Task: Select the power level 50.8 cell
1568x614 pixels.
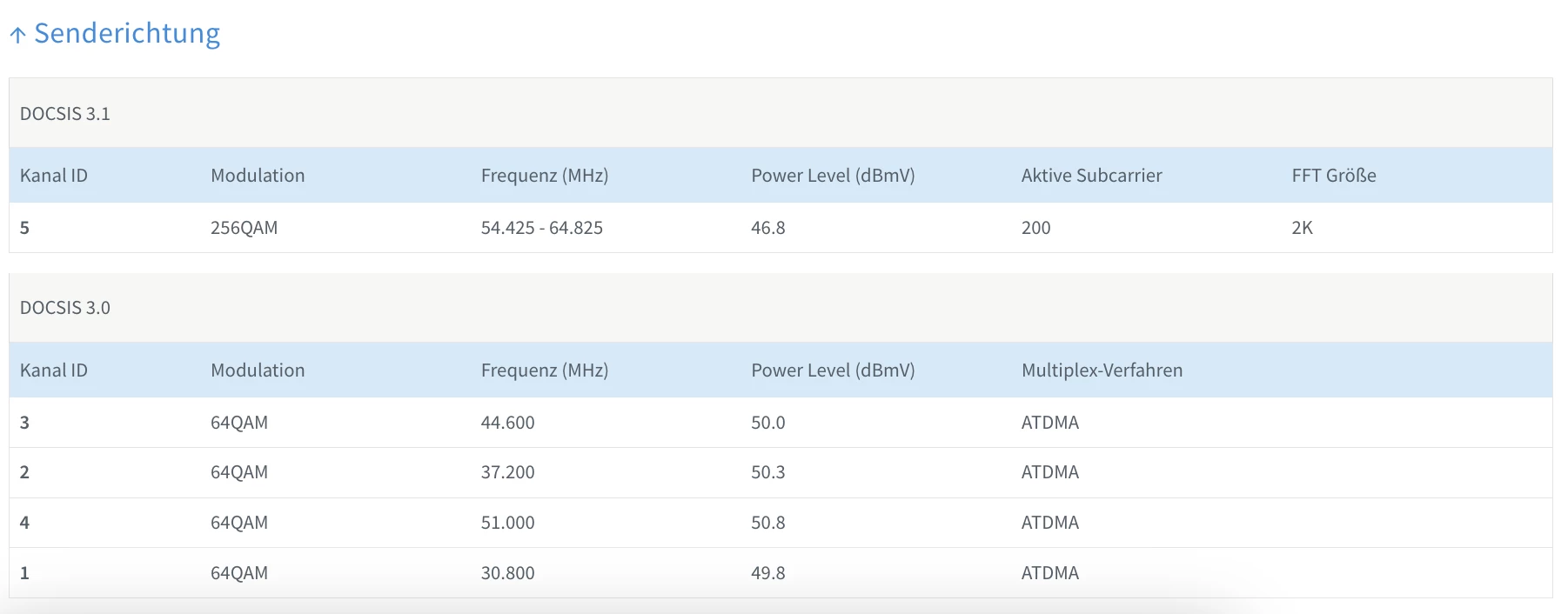Action: coord(767,523)
